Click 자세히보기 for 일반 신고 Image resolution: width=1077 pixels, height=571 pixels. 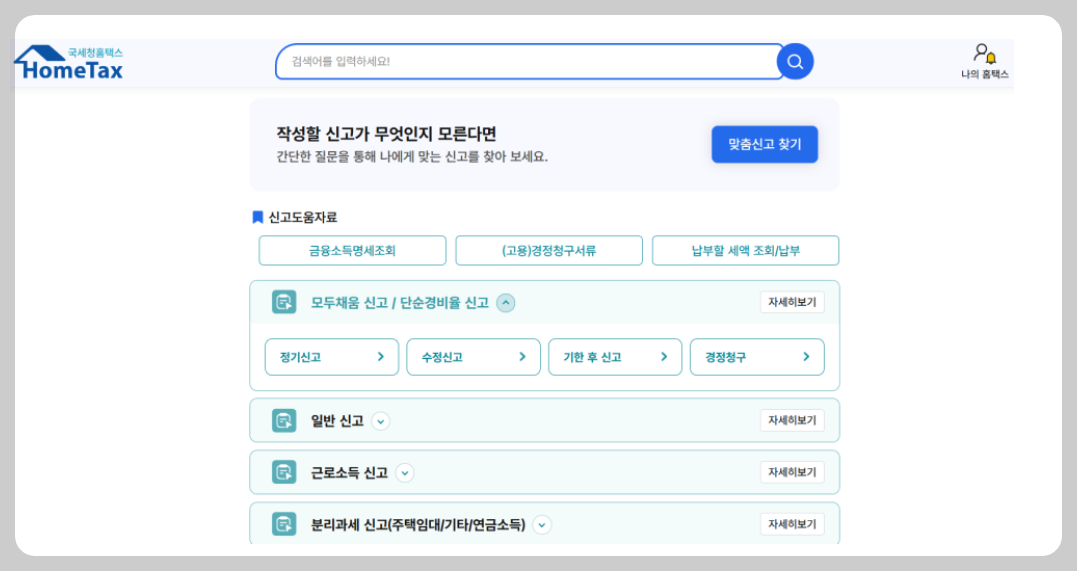[792, 421]
